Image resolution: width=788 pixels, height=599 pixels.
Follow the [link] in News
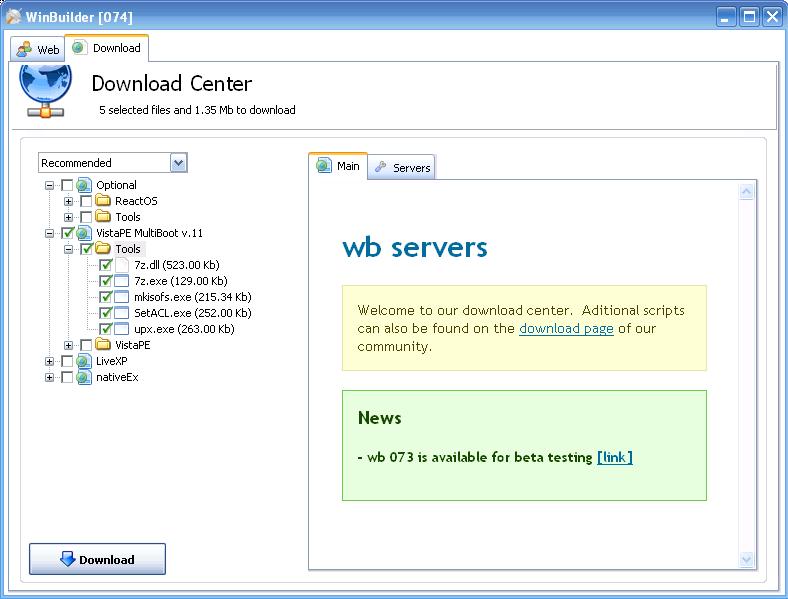pyautogui.click(x=615, y=457)
